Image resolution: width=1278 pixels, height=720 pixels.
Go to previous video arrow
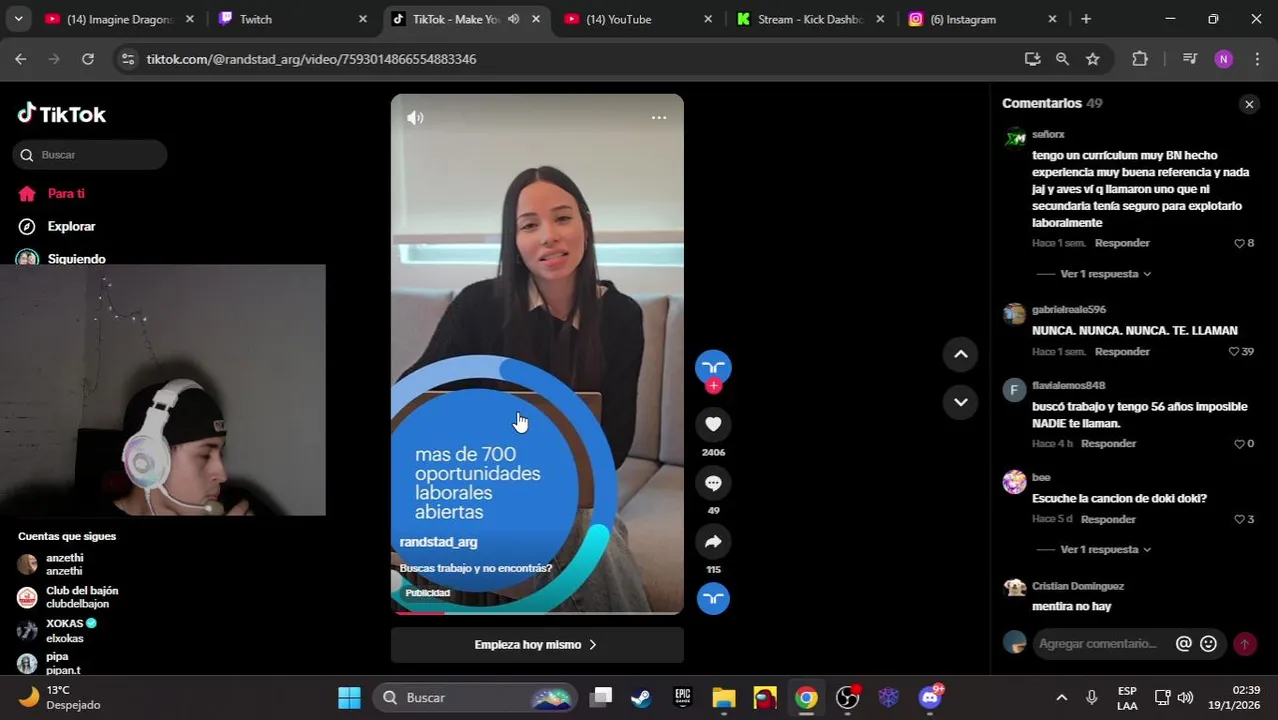click(961, 354)
